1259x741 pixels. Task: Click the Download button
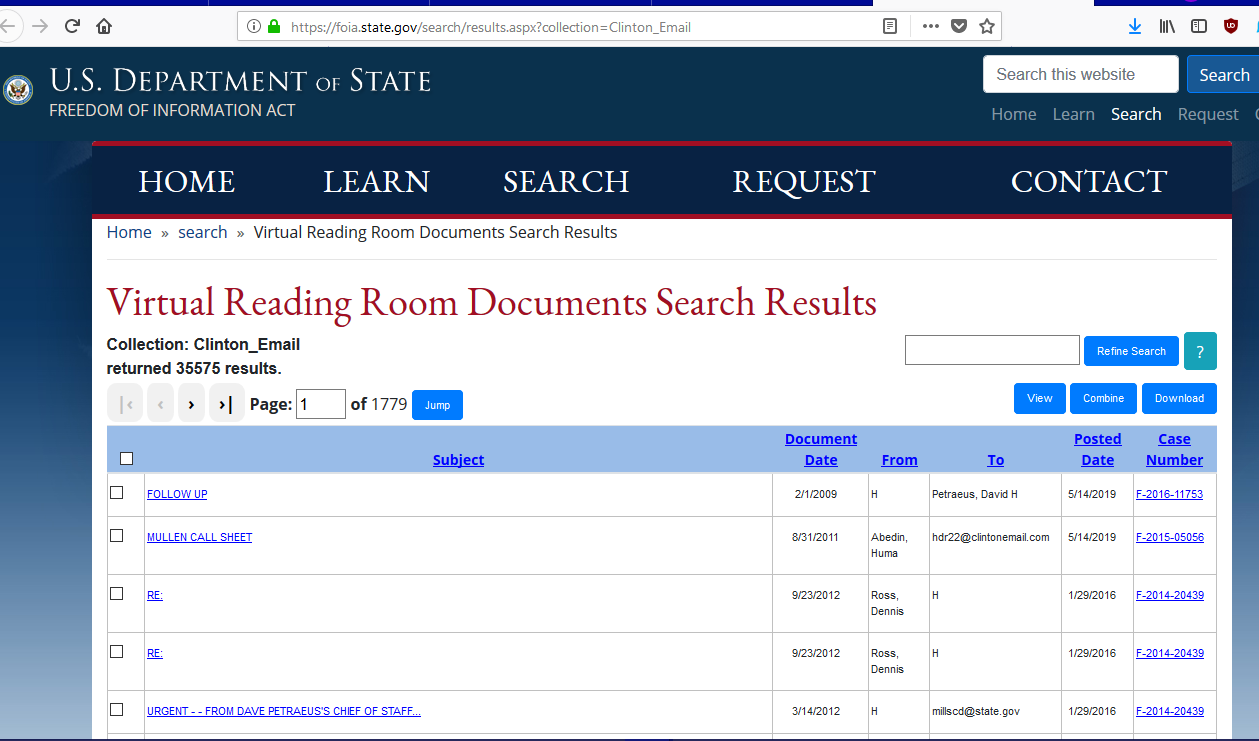1180,398
